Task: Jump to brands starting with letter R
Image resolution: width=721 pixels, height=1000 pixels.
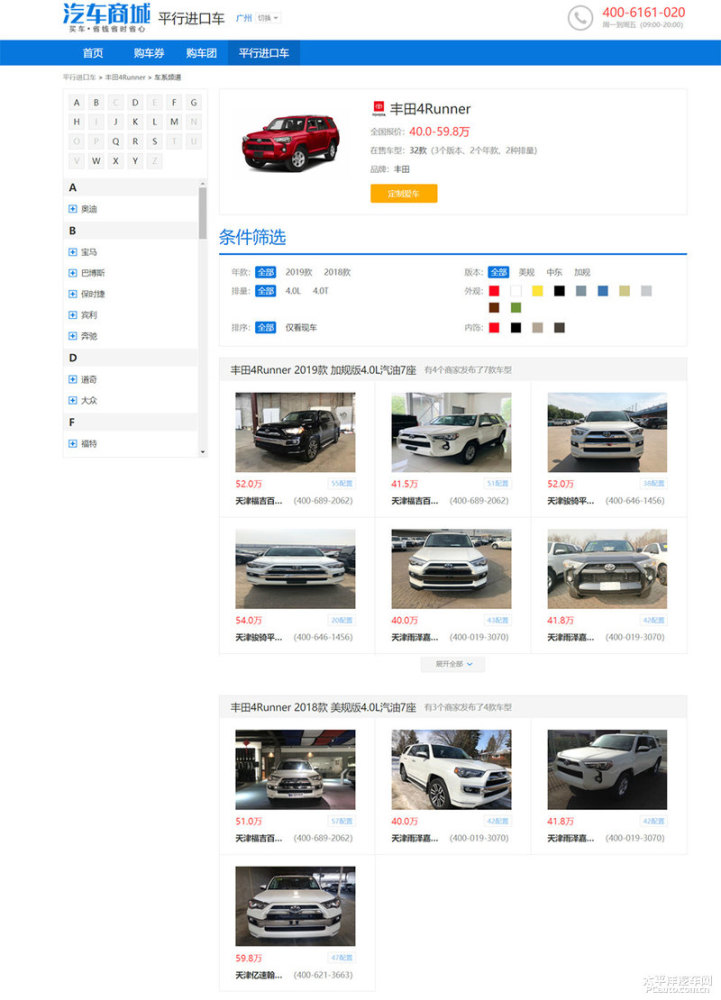Action: (135, 142)
